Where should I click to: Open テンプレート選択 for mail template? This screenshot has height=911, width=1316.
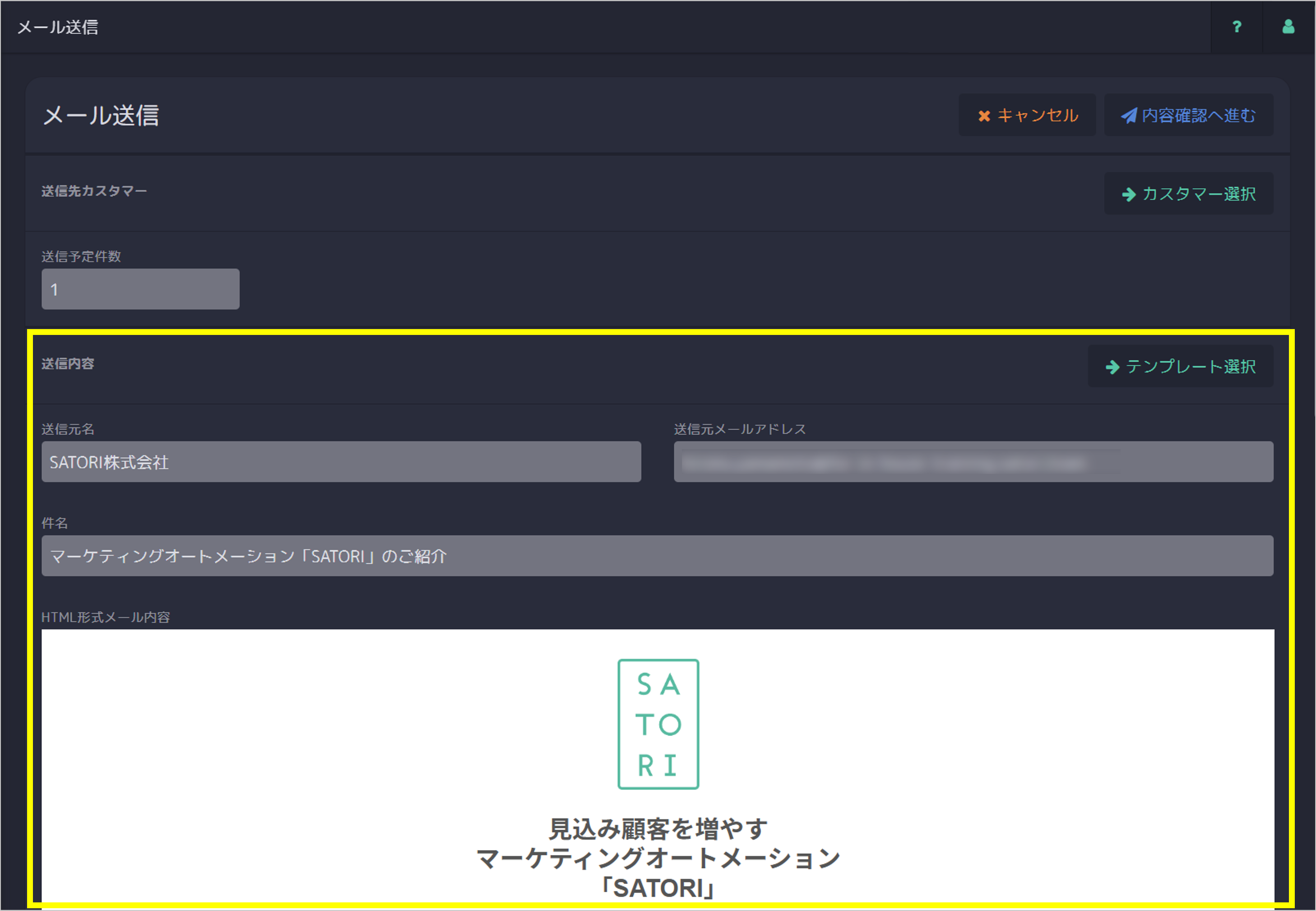pyautogui.click(x=1191, y=367)
